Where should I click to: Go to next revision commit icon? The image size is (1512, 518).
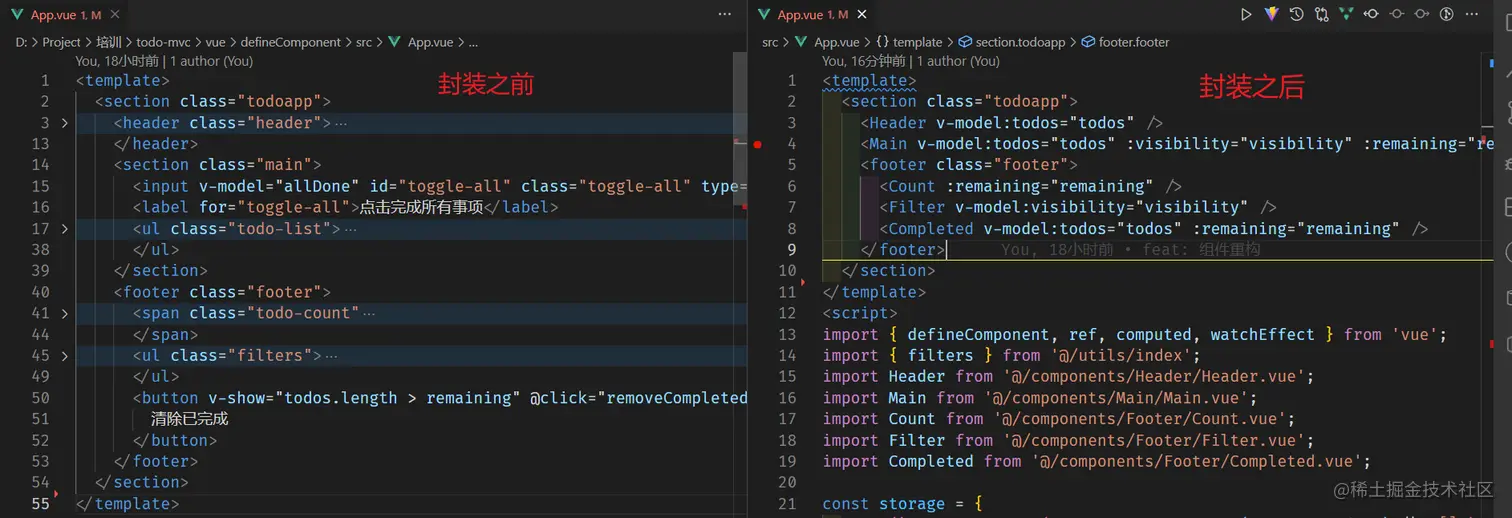coord(1421,14)
